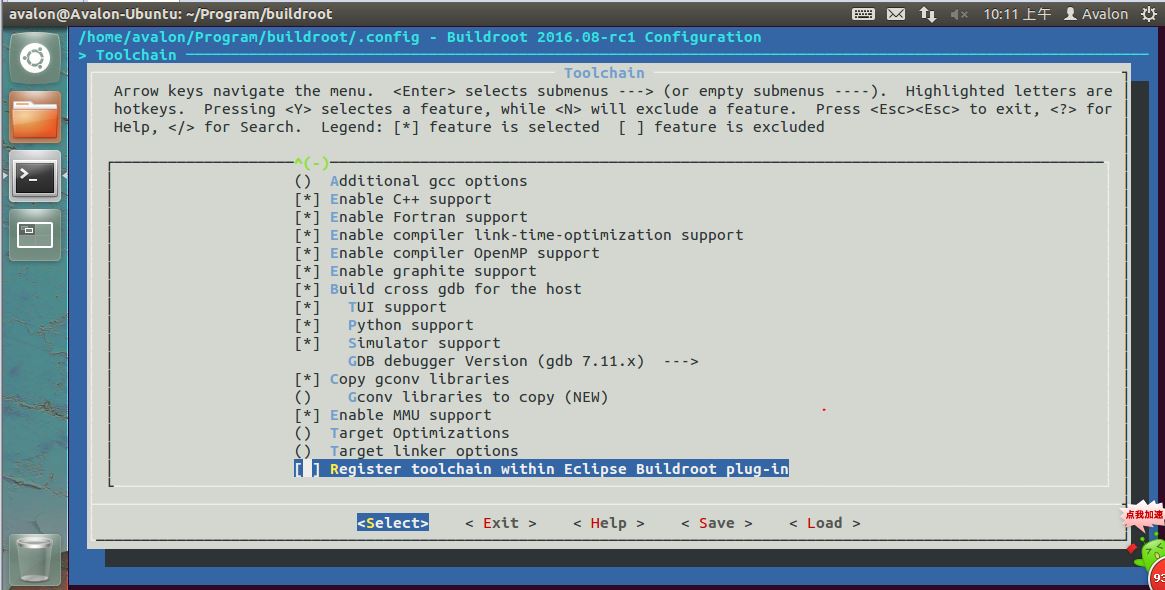The image size is (1165, 590).
Task: Click the Toolchain dialog title
Action: point(604,73)
